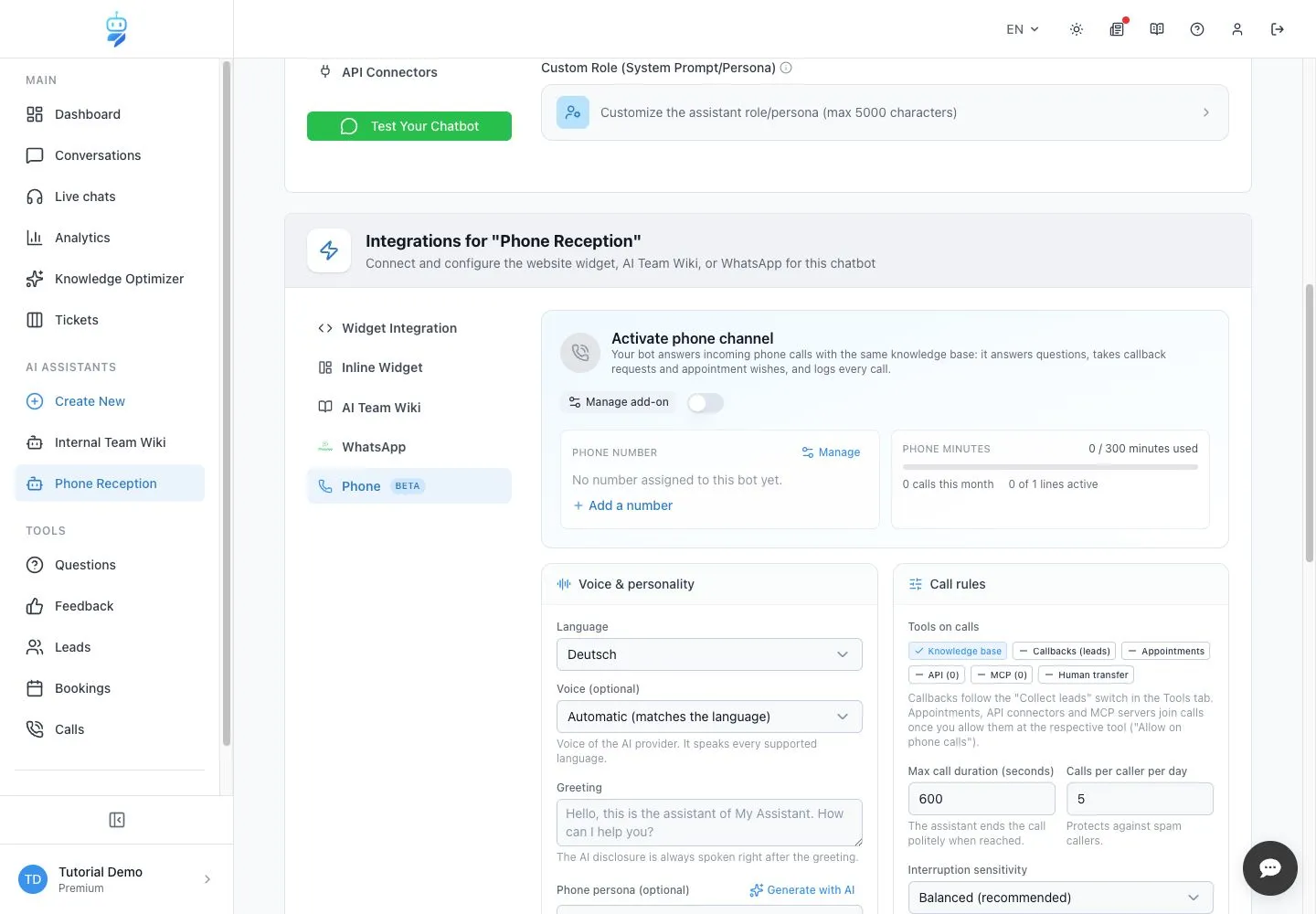Open Bookings in the sidebar
Image resolution: width=1316 pixels, height=914 pixels.
point(110,688)
